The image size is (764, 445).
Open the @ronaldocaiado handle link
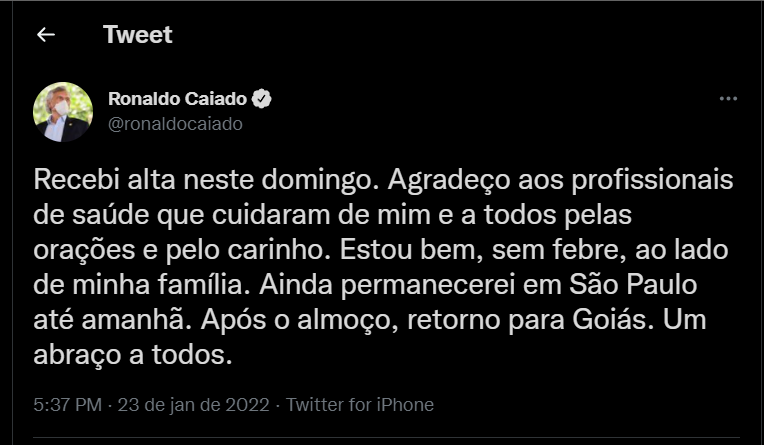coord(174,124)
